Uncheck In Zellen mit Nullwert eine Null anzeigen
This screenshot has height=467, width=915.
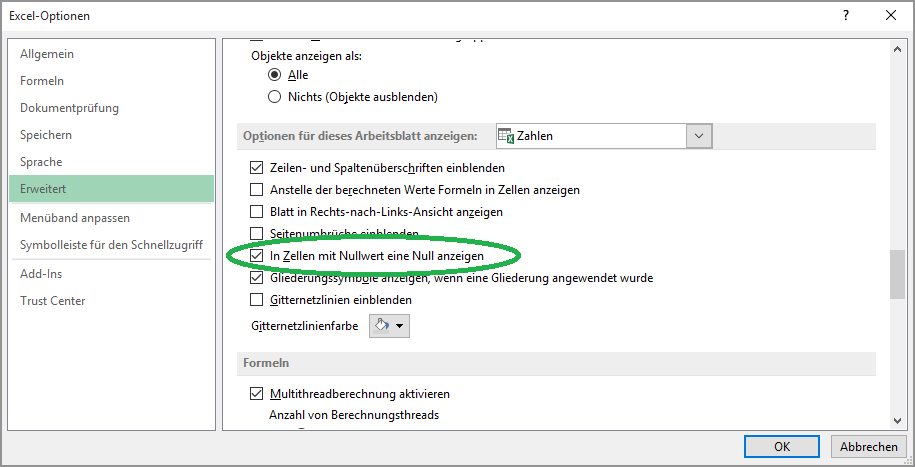(x=256, y=256)
